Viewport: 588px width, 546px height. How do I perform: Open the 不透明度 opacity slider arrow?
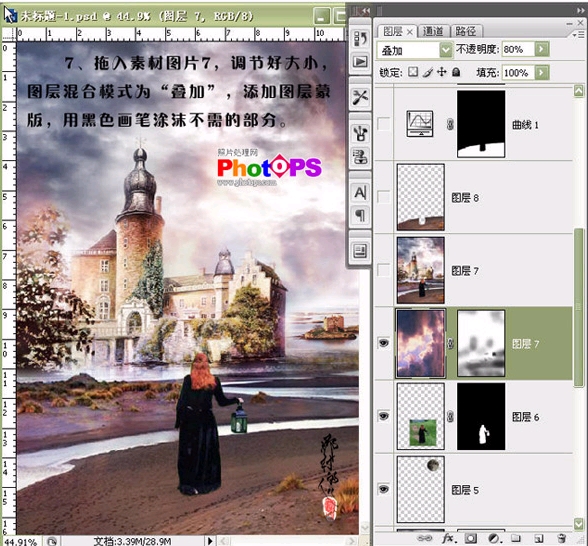coord(542,49)
